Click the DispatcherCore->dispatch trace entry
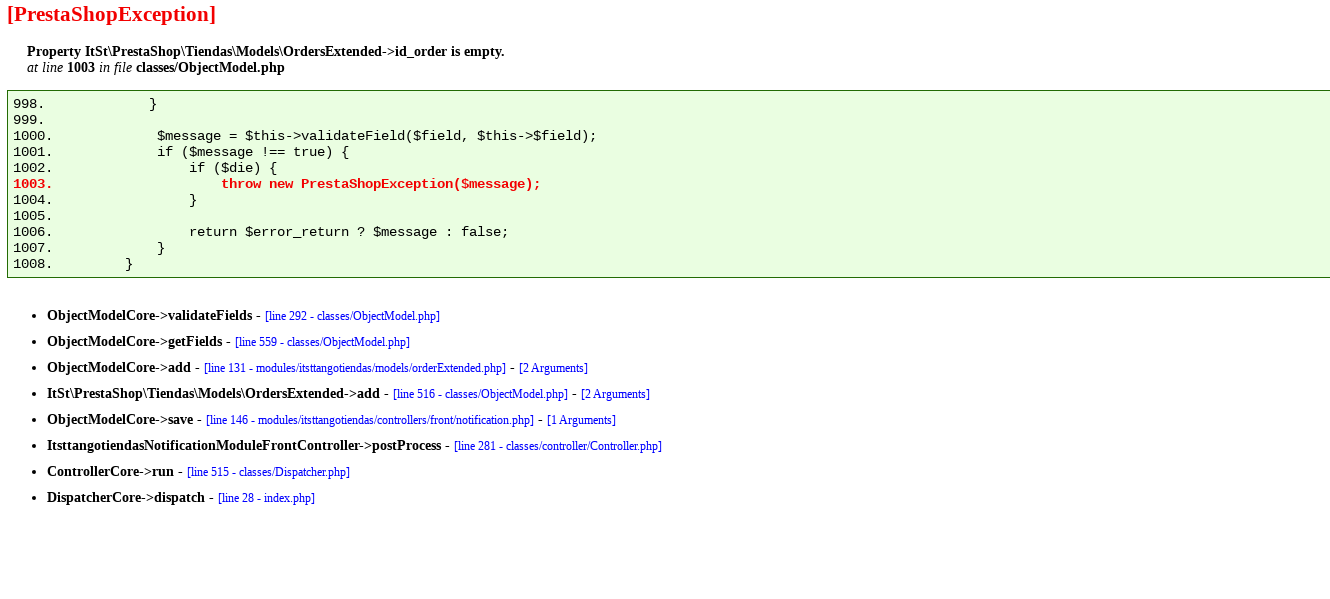 click(x=126, y=498)
